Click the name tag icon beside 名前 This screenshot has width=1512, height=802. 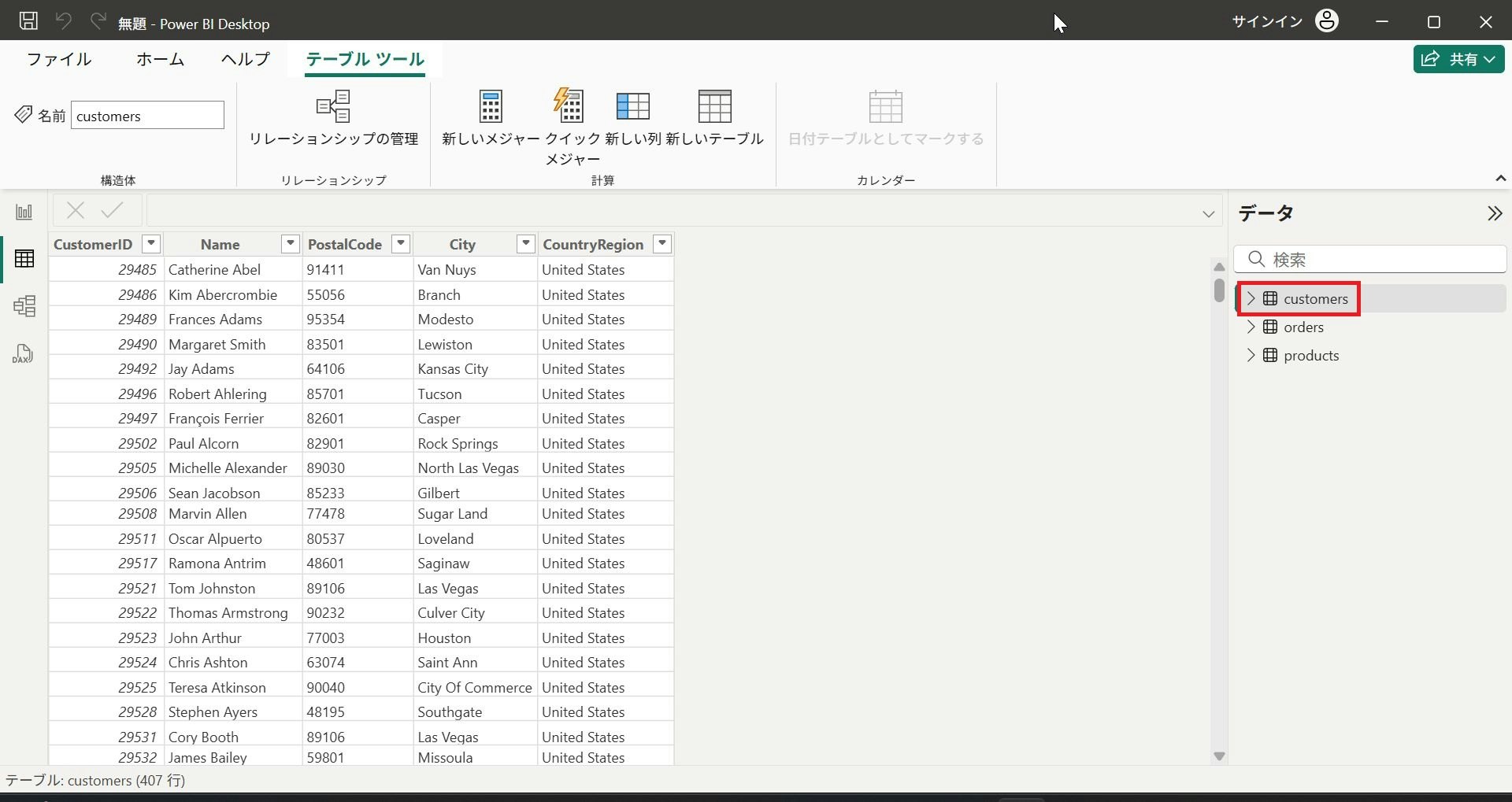click(24, 115)
